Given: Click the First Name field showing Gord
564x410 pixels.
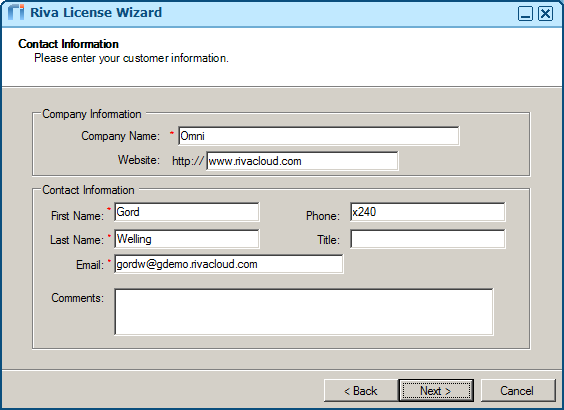Looking at the screenshot, I should point(187,212).
